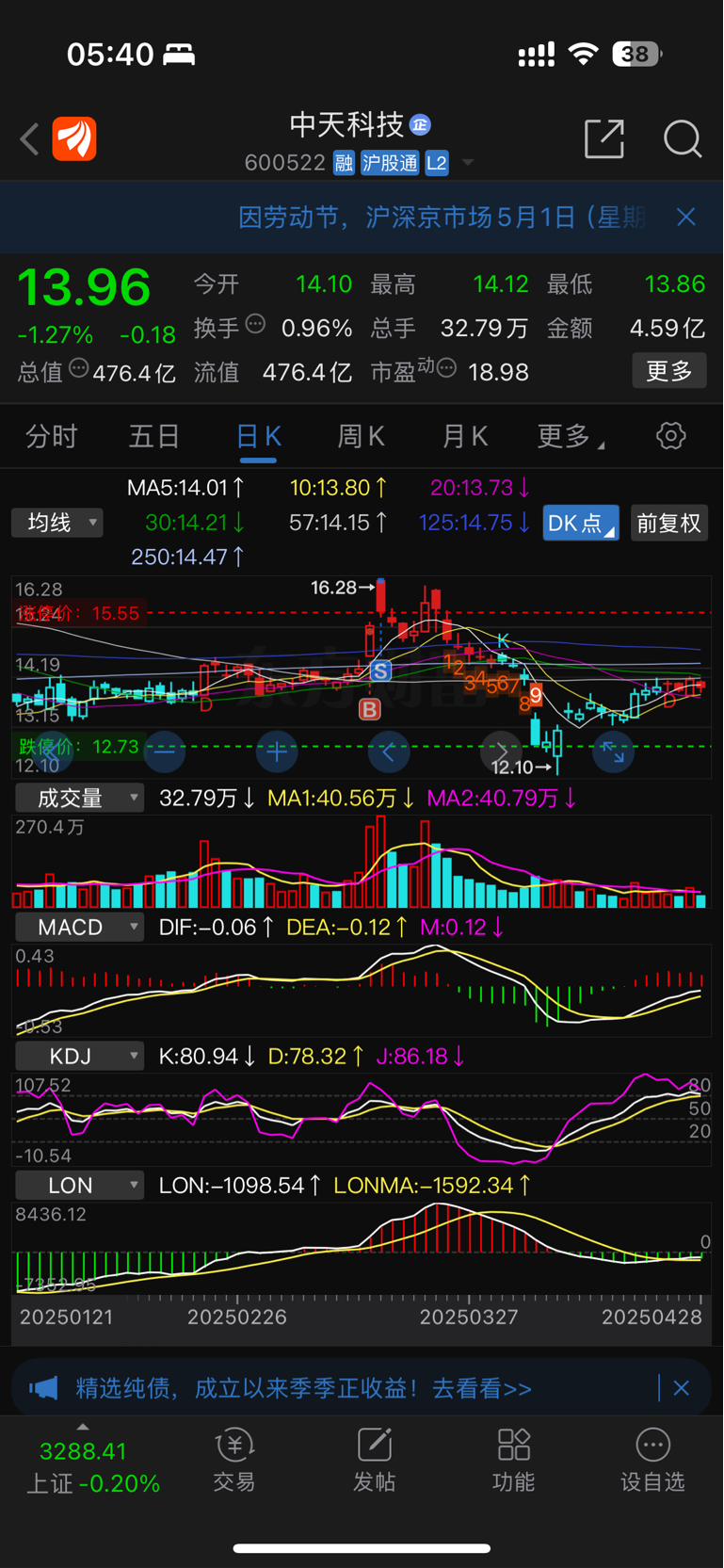This screenshot has height=1568, width=724.
Task: Tap the info icon next to 市盈动
Action: tap(447, 367)
